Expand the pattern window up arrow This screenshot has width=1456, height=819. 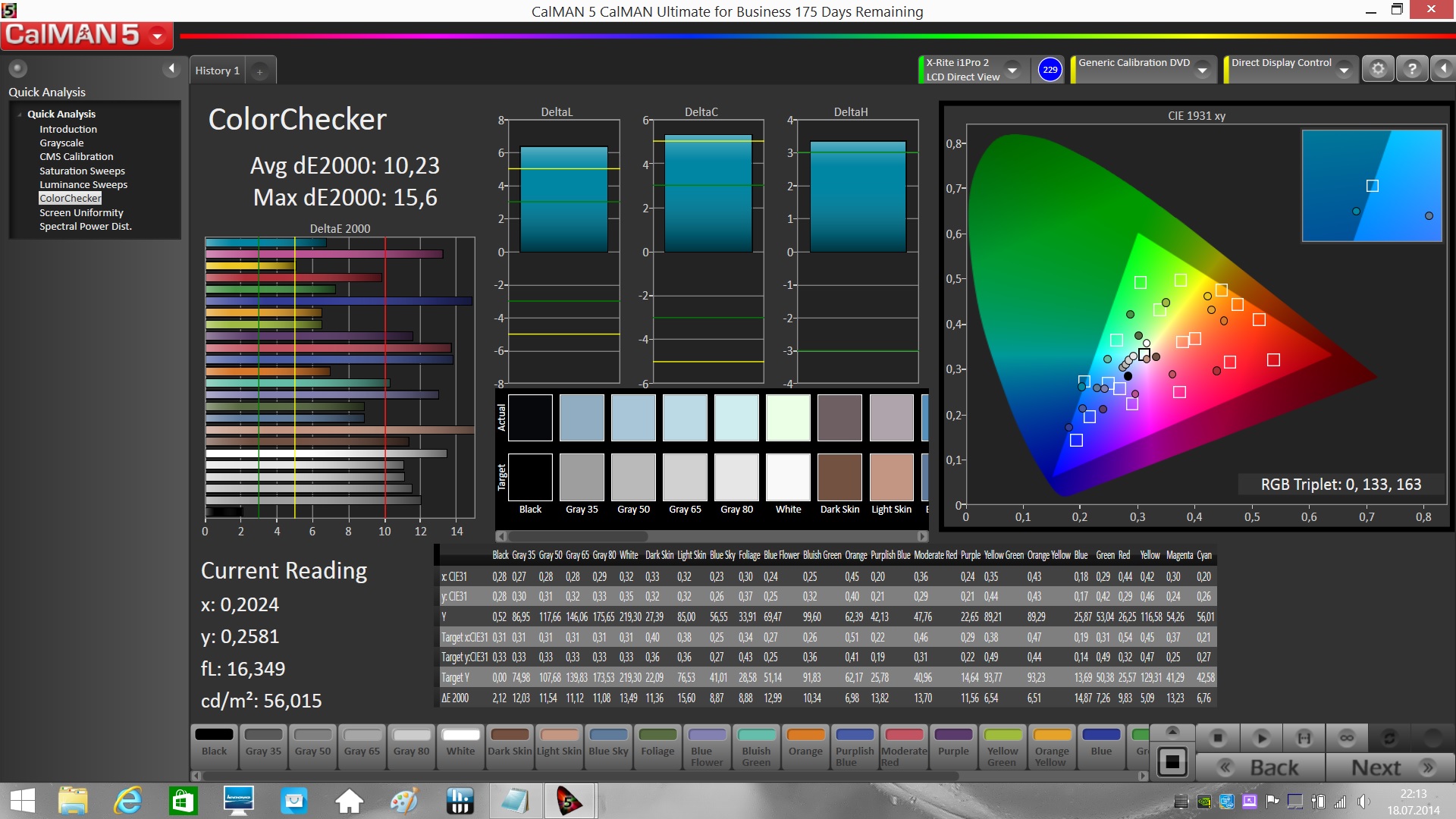coord(1172,732)
